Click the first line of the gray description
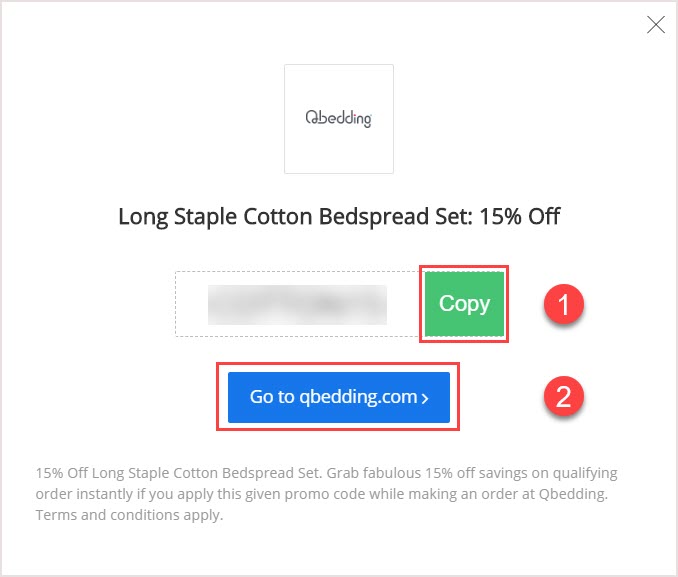Image resolution: width=678 pixels, height=577 pixels. [x=326, y=473]
